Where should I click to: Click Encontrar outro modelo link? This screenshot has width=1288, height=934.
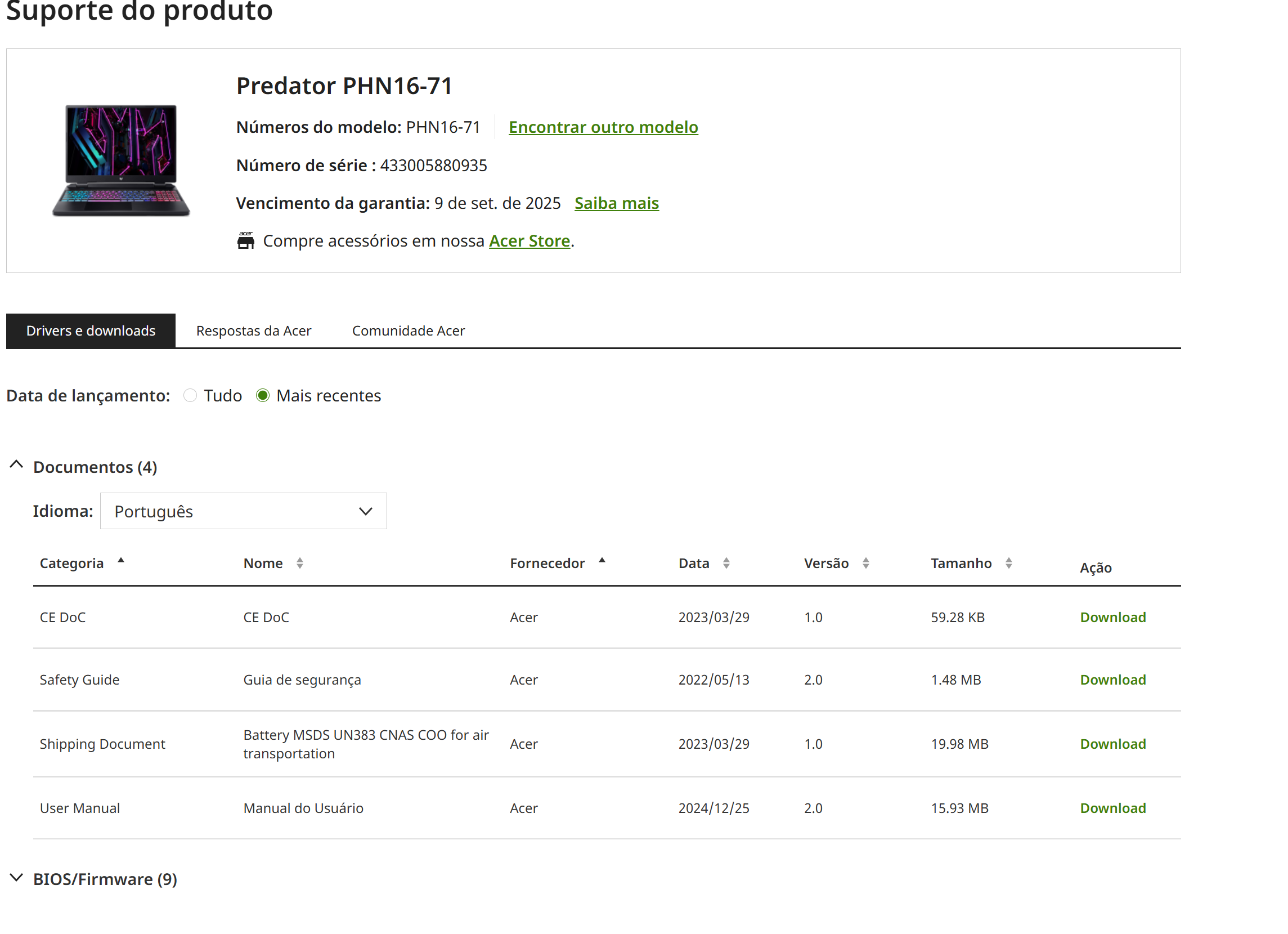click(x=603, y=127)
